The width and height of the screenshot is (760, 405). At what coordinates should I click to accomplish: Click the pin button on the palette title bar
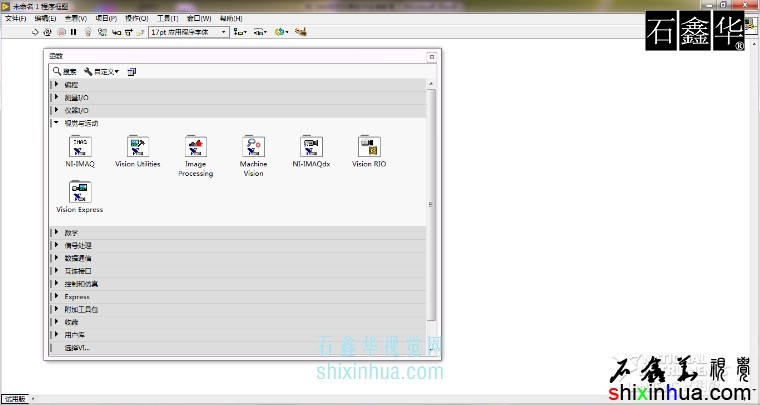431,57
